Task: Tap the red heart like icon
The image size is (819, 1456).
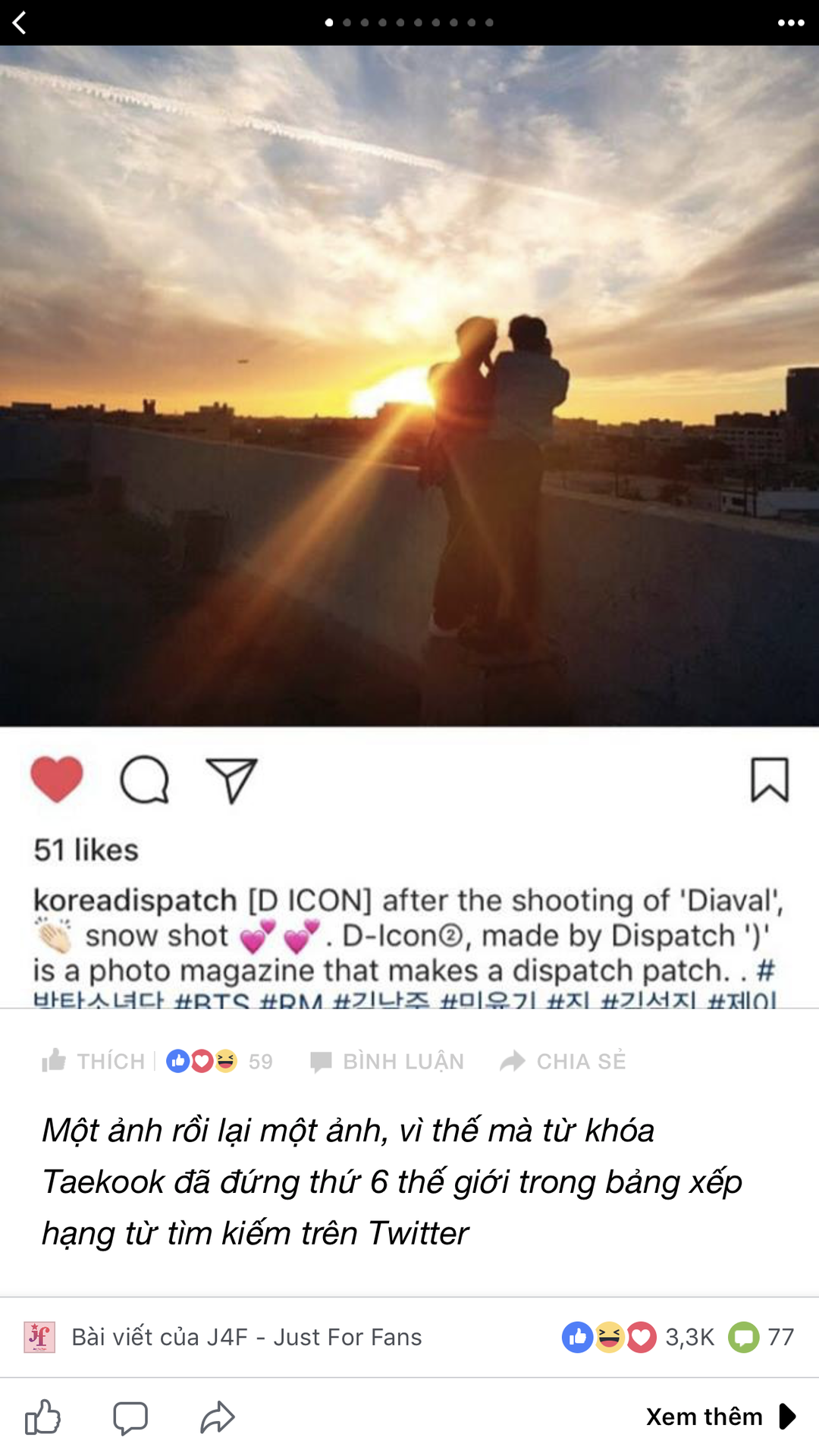Action: point(57,779)
